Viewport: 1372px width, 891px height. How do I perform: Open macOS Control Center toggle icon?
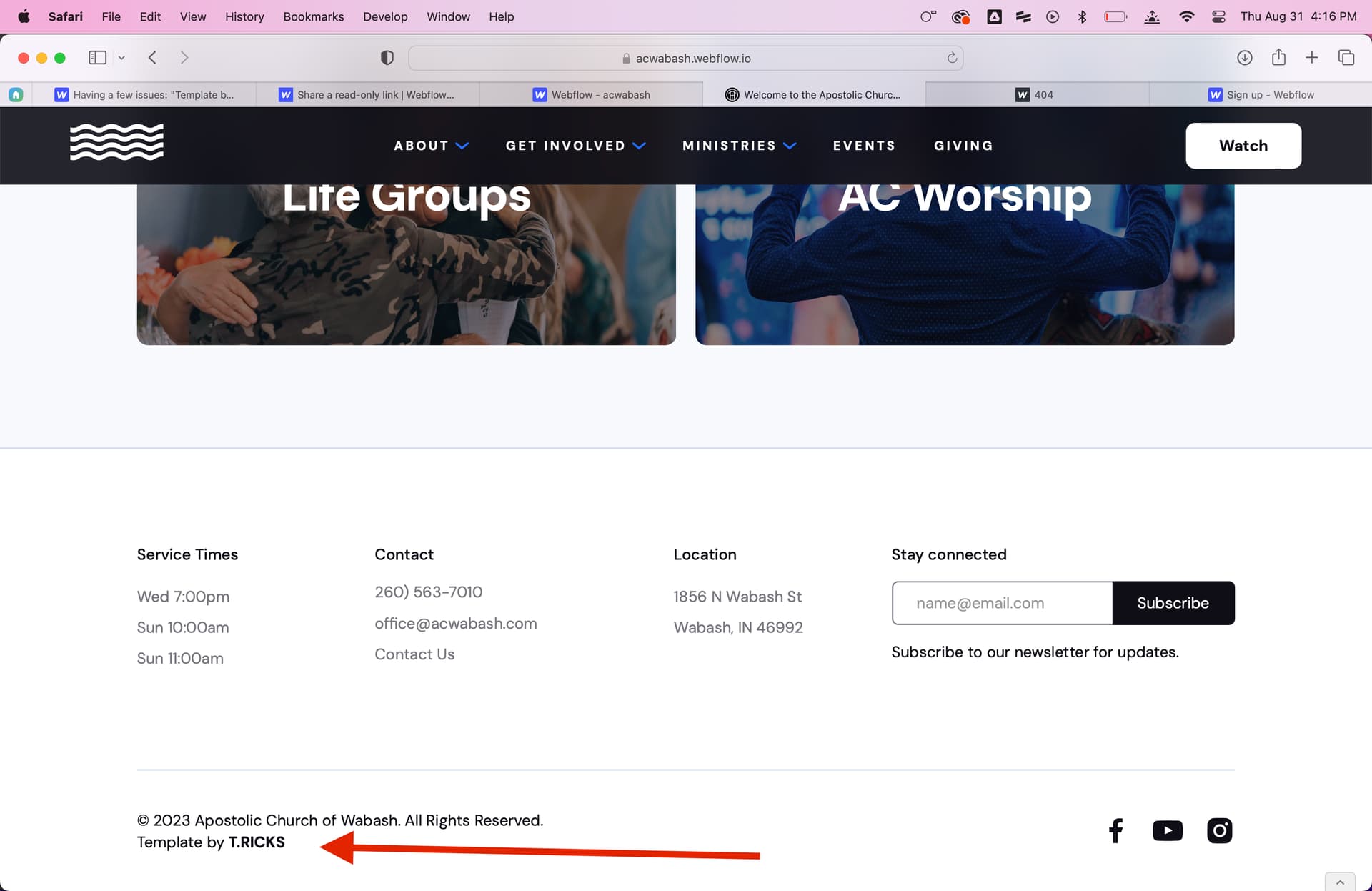point(1219,16)
